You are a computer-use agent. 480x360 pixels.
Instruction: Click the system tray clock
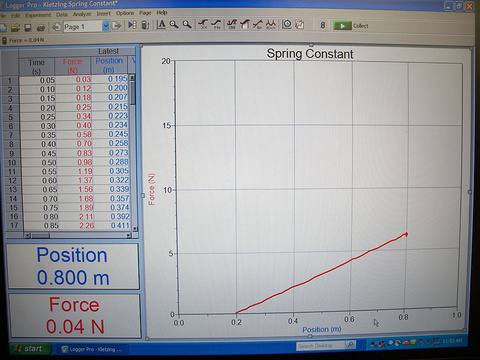[452, 341]
